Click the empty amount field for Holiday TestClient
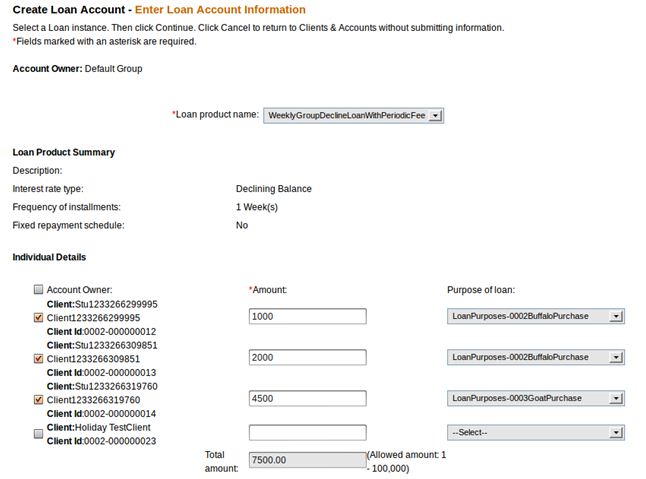The height and width of the screenshot is (479, 646). pos(307,433)
